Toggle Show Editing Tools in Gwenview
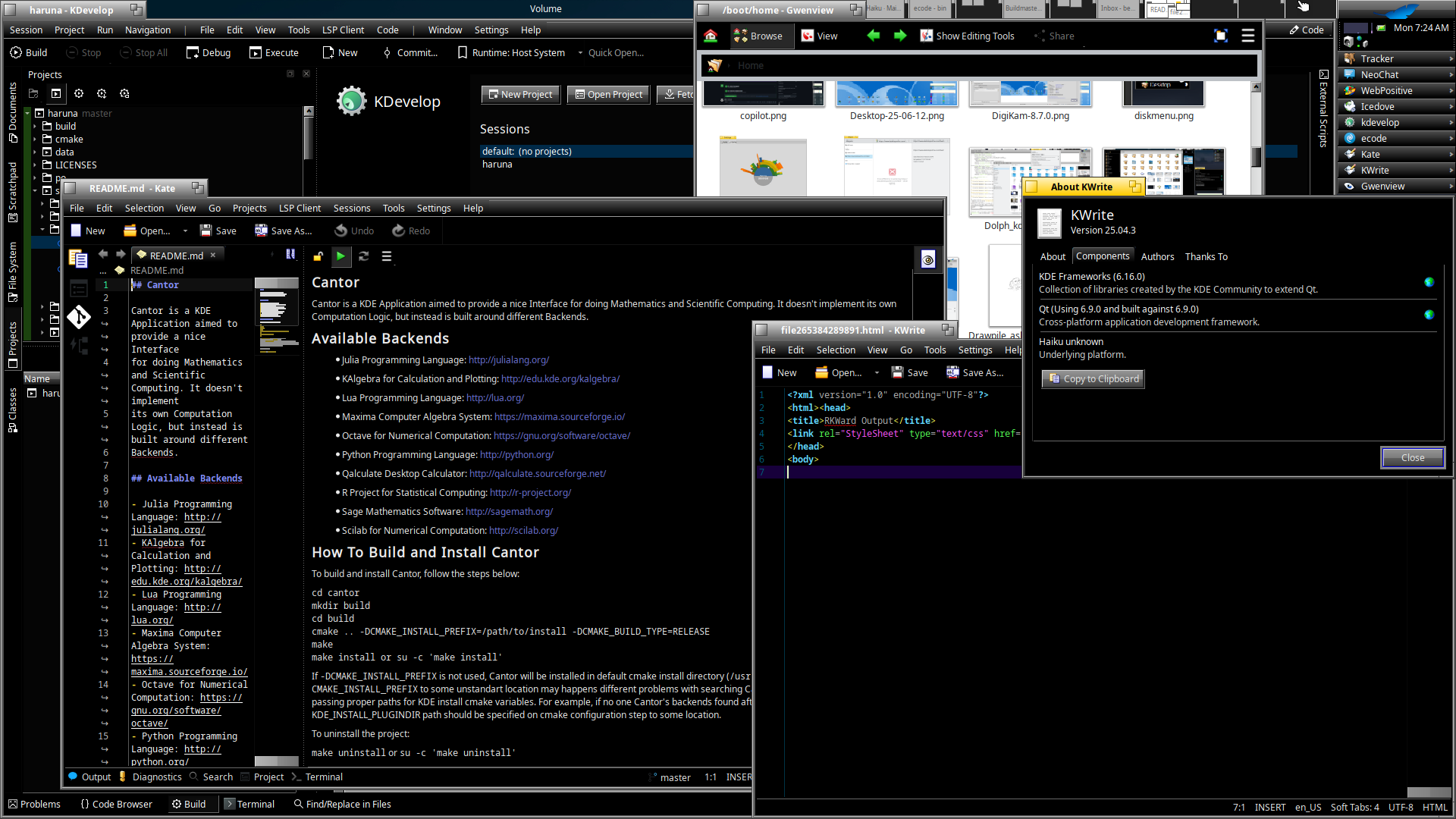1456x819 pixels. click(967, 36)
